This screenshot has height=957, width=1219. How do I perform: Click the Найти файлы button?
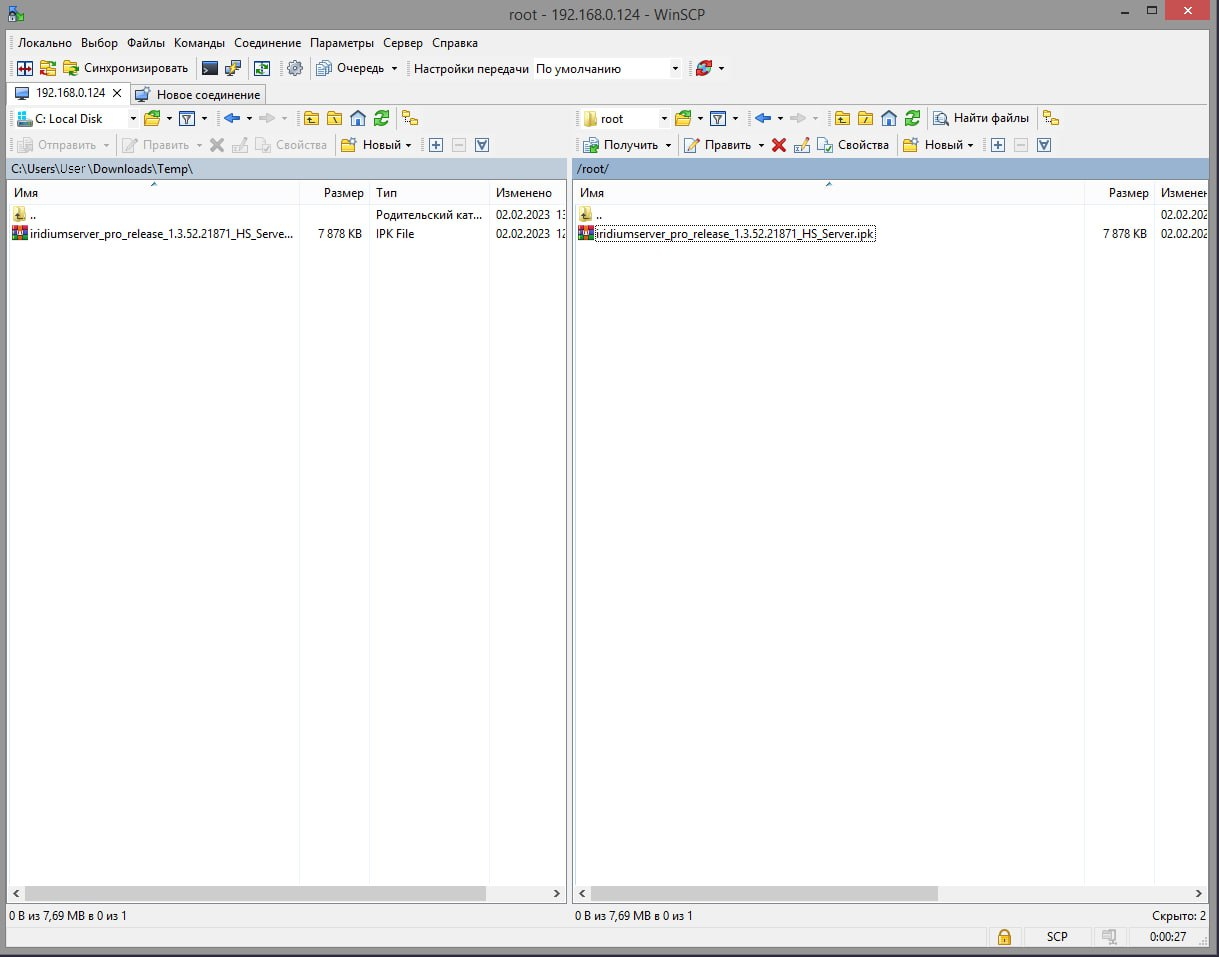[x=981, y=119]
